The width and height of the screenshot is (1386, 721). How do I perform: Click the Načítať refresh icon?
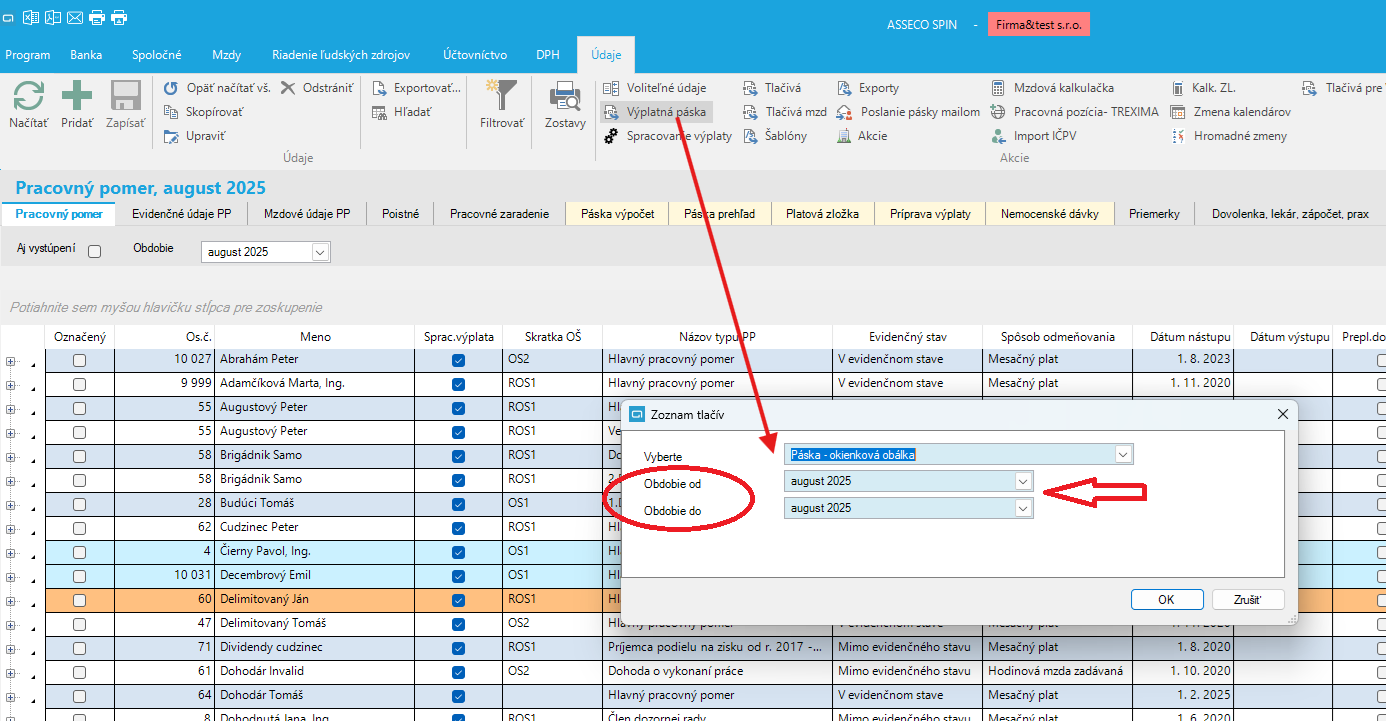coord(28,97)
